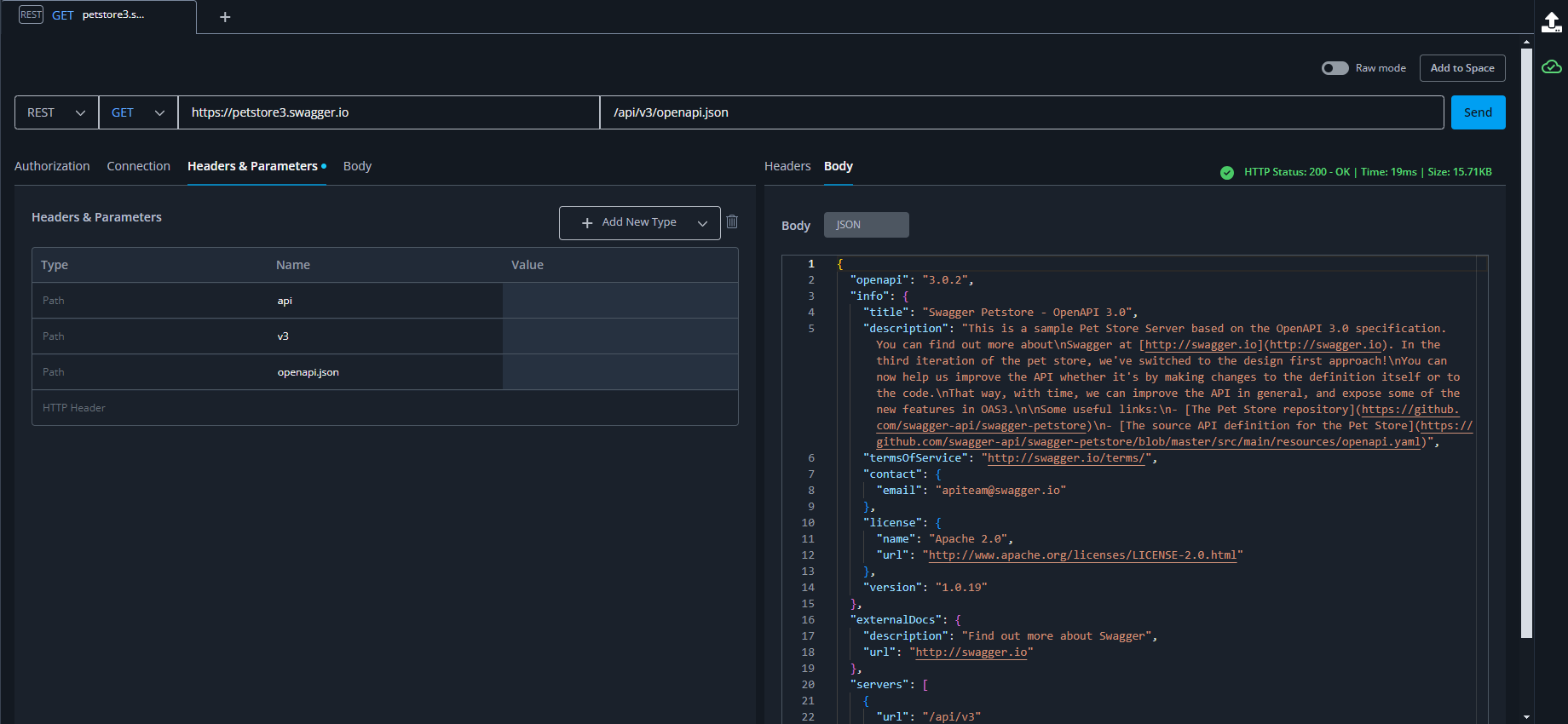Click the green HTTP status check icon

[1227, 173]
